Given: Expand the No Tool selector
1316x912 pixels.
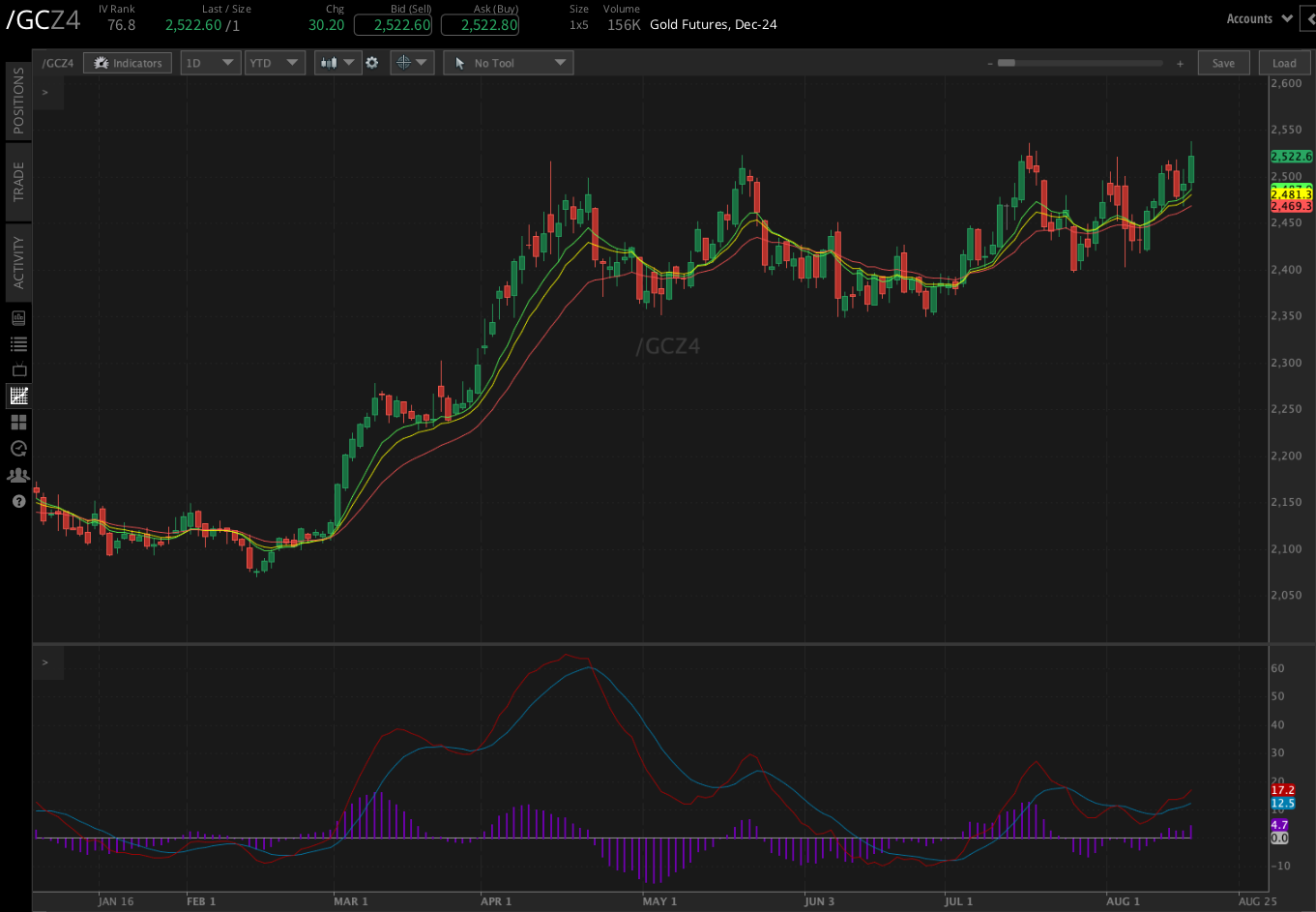Looking at the screenshot, I should (508, 62).
